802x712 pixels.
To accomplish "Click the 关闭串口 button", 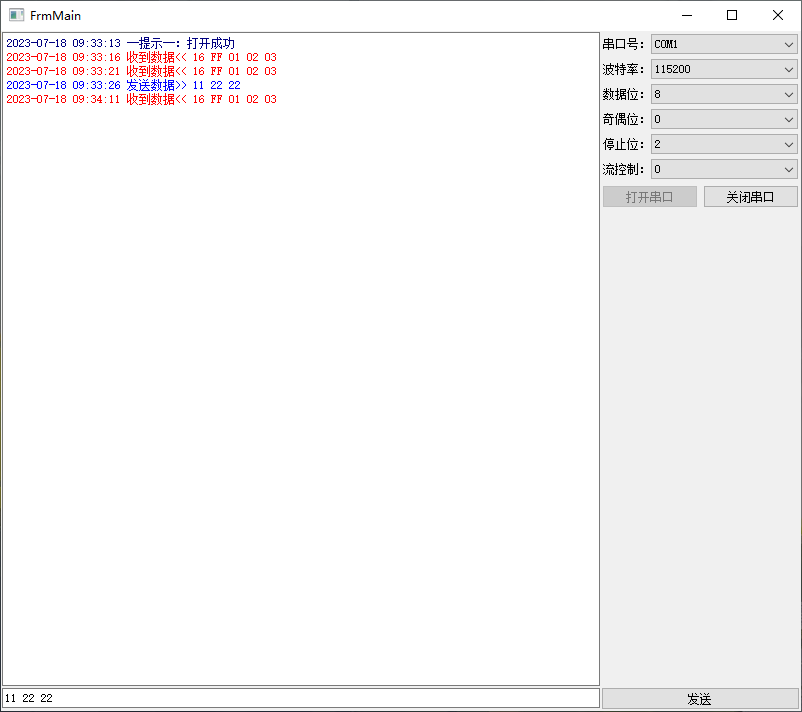I will click(x=750, y=197).
